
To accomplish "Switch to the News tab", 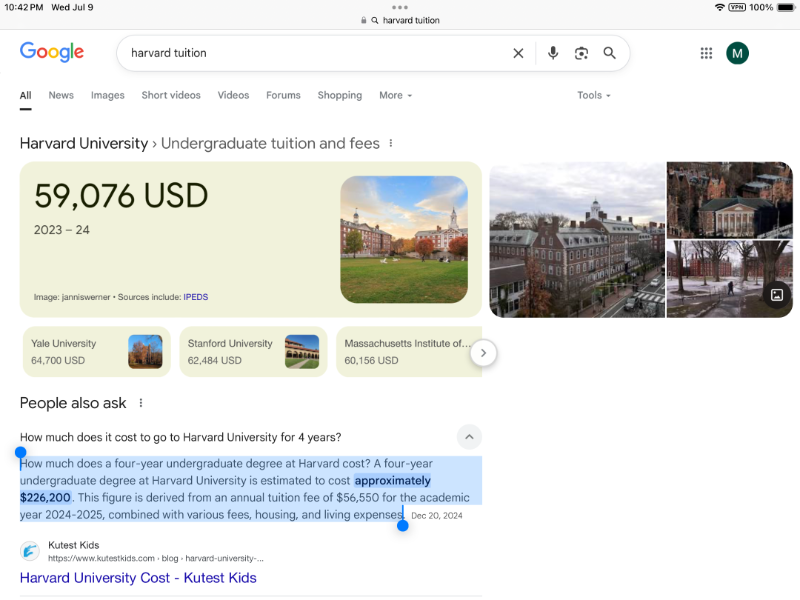I will click(x=61, y=95).
